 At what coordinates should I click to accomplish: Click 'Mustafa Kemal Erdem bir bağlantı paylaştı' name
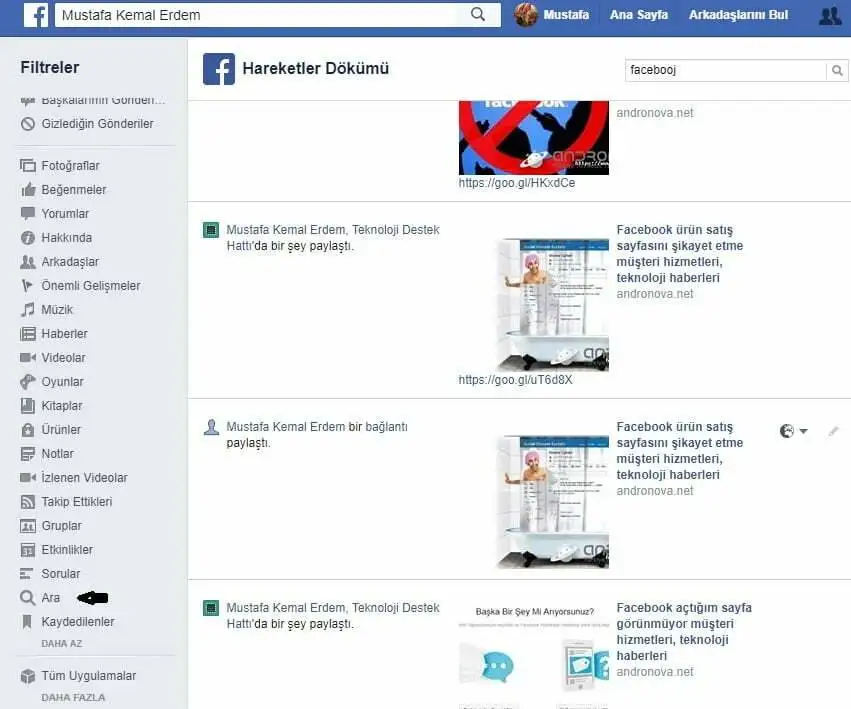click(x=286, y=427)
